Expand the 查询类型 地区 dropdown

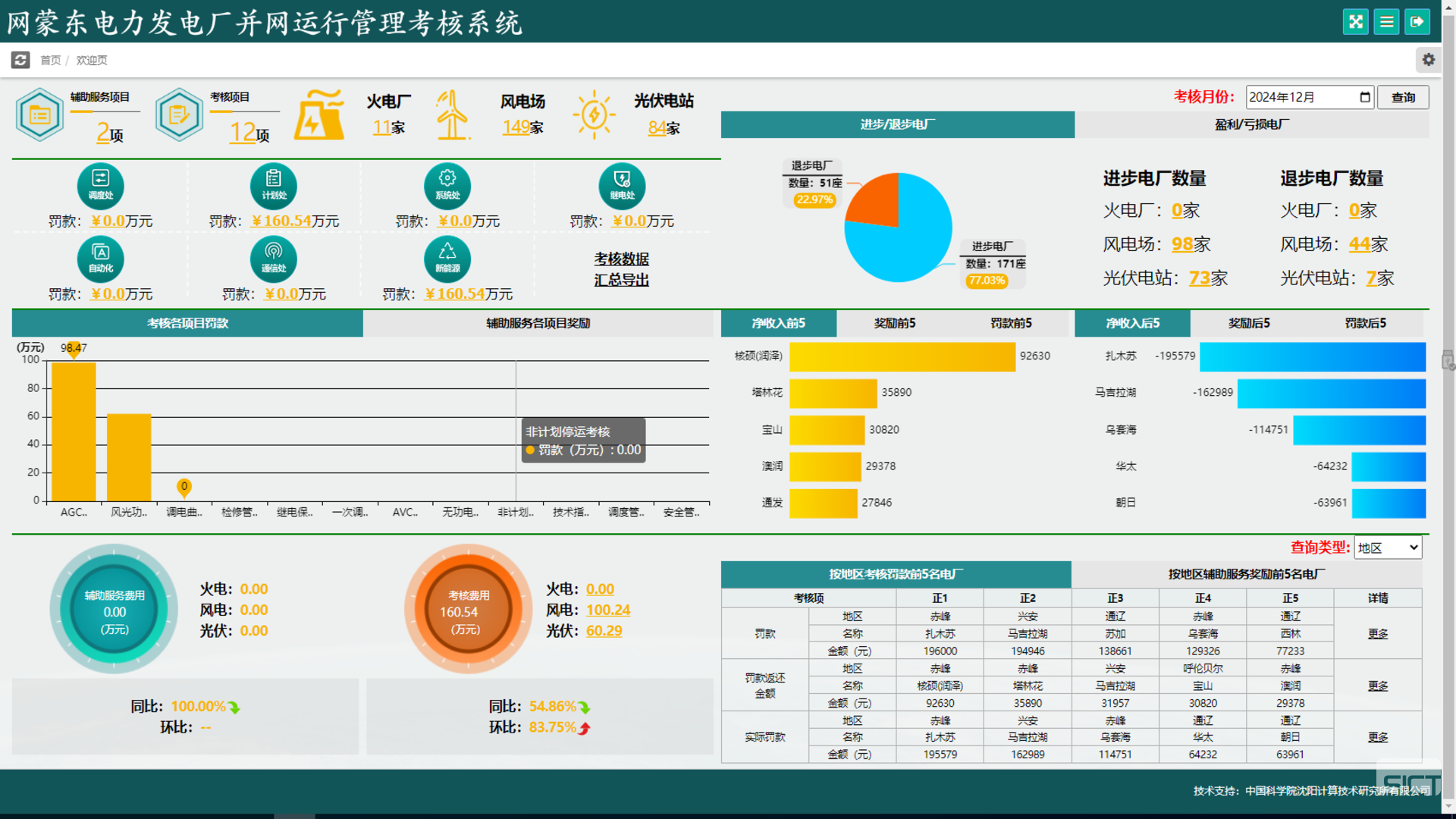(1387, 548)
